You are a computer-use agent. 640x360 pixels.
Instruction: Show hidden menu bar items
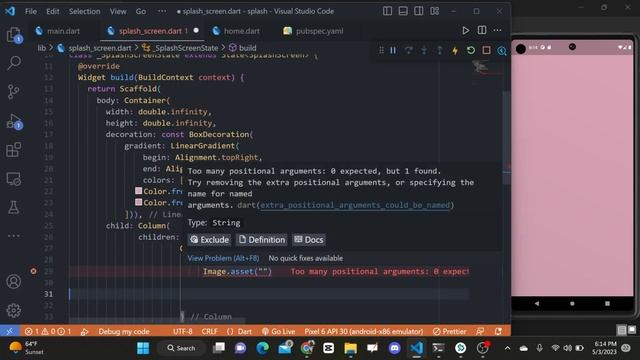tap(162, 11)
